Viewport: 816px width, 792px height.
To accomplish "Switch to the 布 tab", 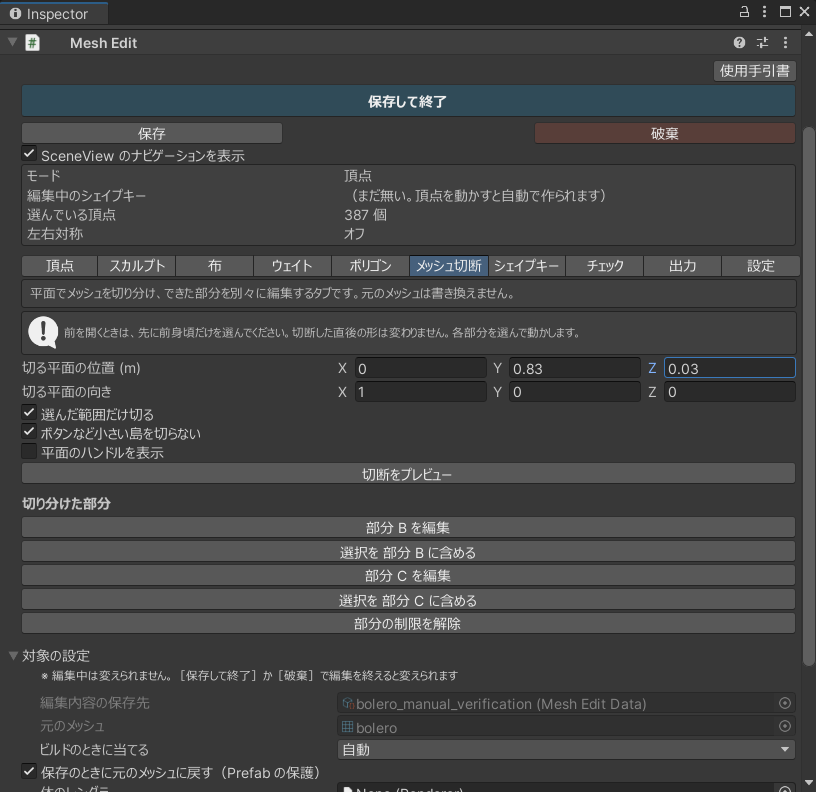I will 214,266.
